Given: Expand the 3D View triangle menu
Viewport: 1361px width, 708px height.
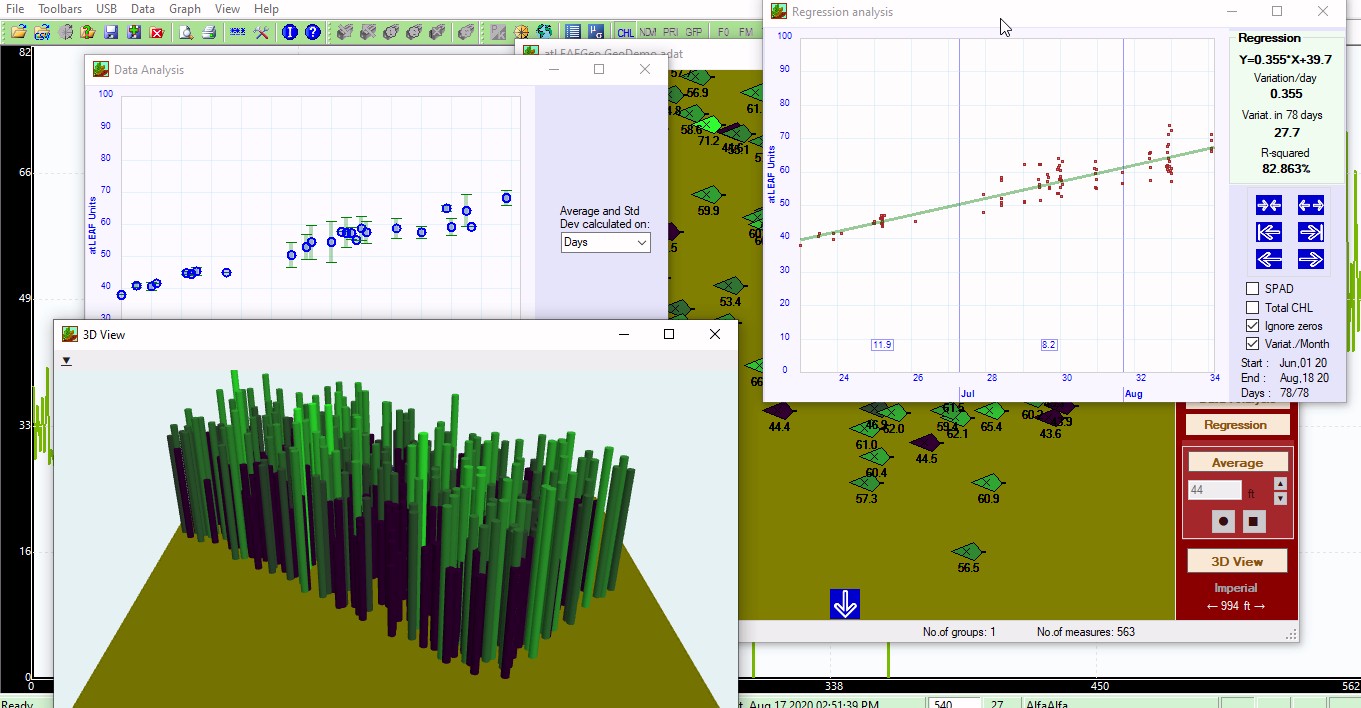Looking at the screenshot, I should point(67,361).
